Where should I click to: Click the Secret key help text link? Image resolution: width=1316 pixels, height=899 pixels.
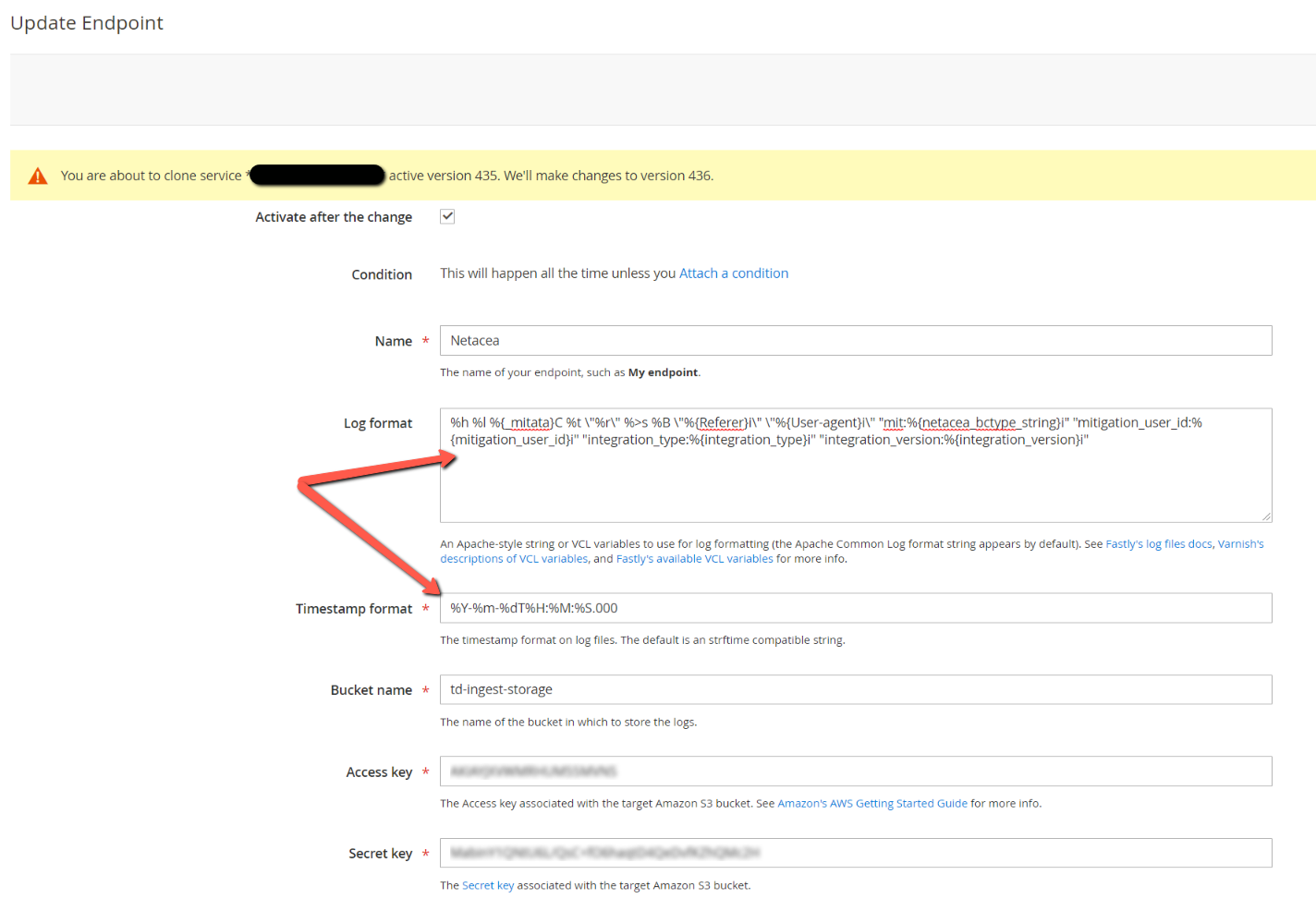coord(487,885)
